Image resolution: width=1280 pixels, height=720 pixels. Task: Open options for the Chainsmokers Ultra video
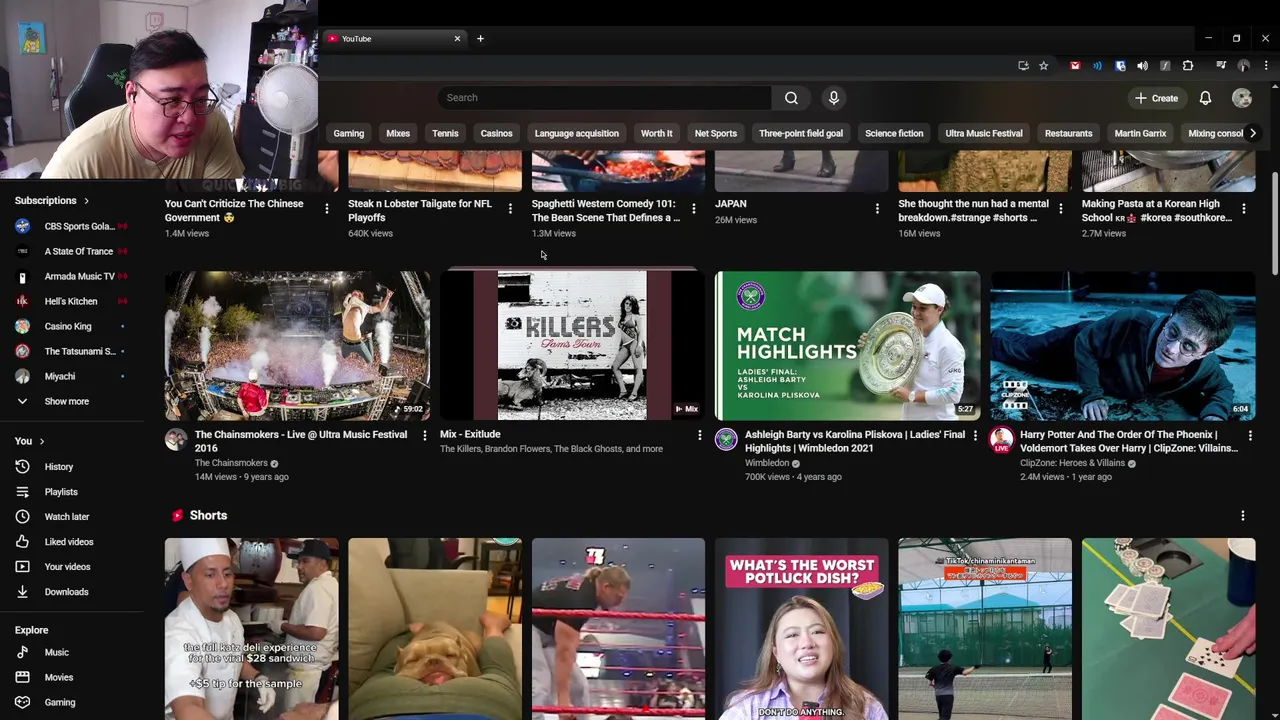click(x=425, y=436)
